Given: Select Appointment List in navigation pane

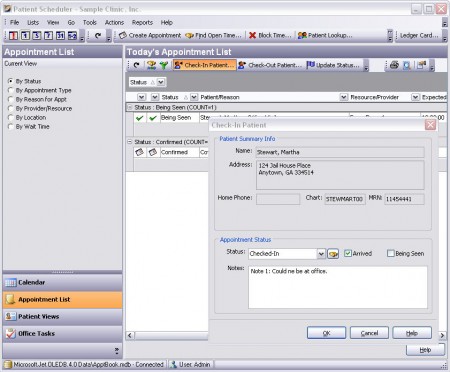Looking at the screenshot, I should 62,300.
